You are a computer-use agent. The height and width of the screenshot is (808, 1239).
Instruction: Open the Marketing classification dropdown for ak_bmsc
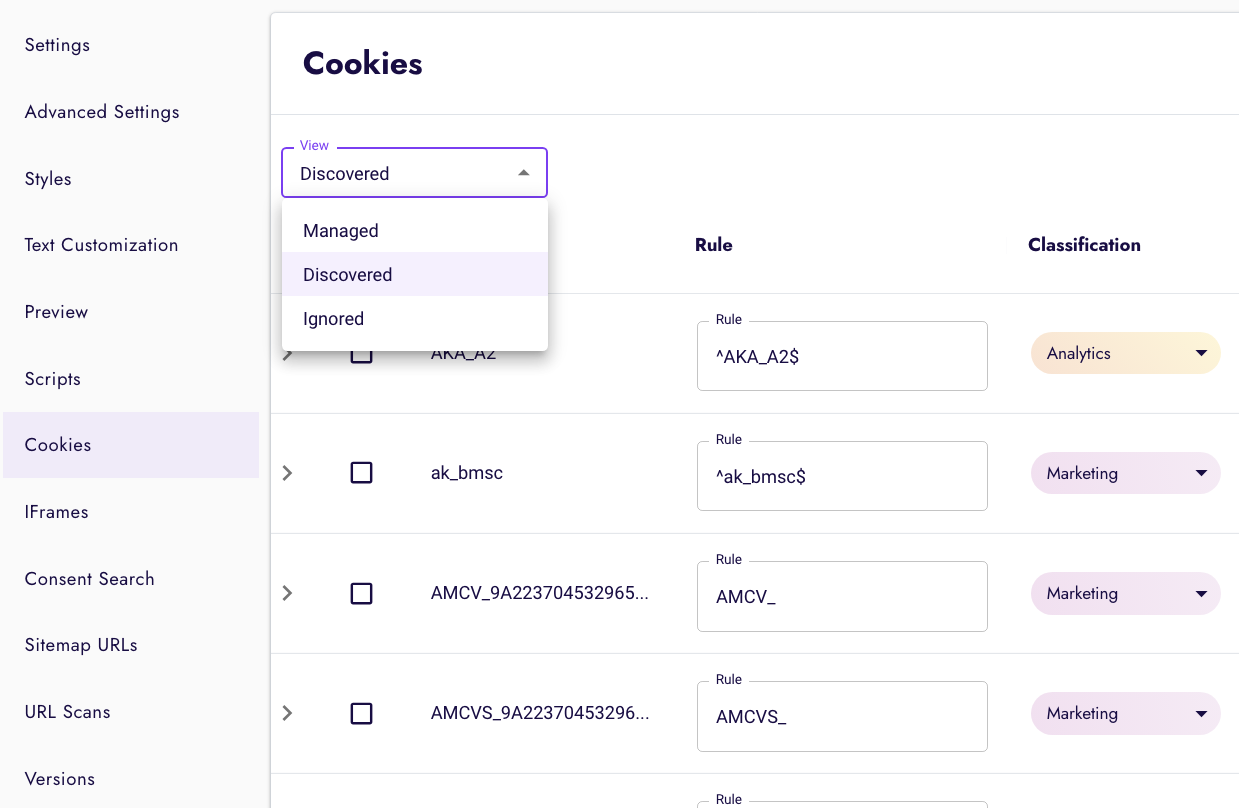click(1125, 472)
